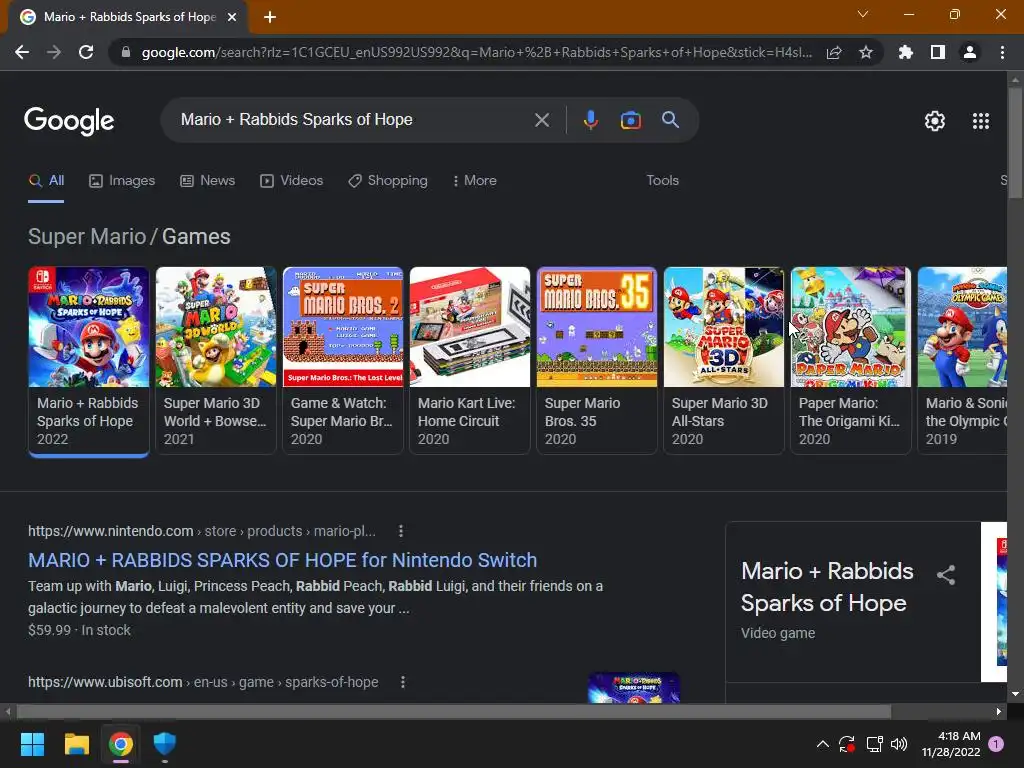Screen dimensions: 1024x768
Task: Close the Mario + Rabbids tab
Action: tap(232, 17)
